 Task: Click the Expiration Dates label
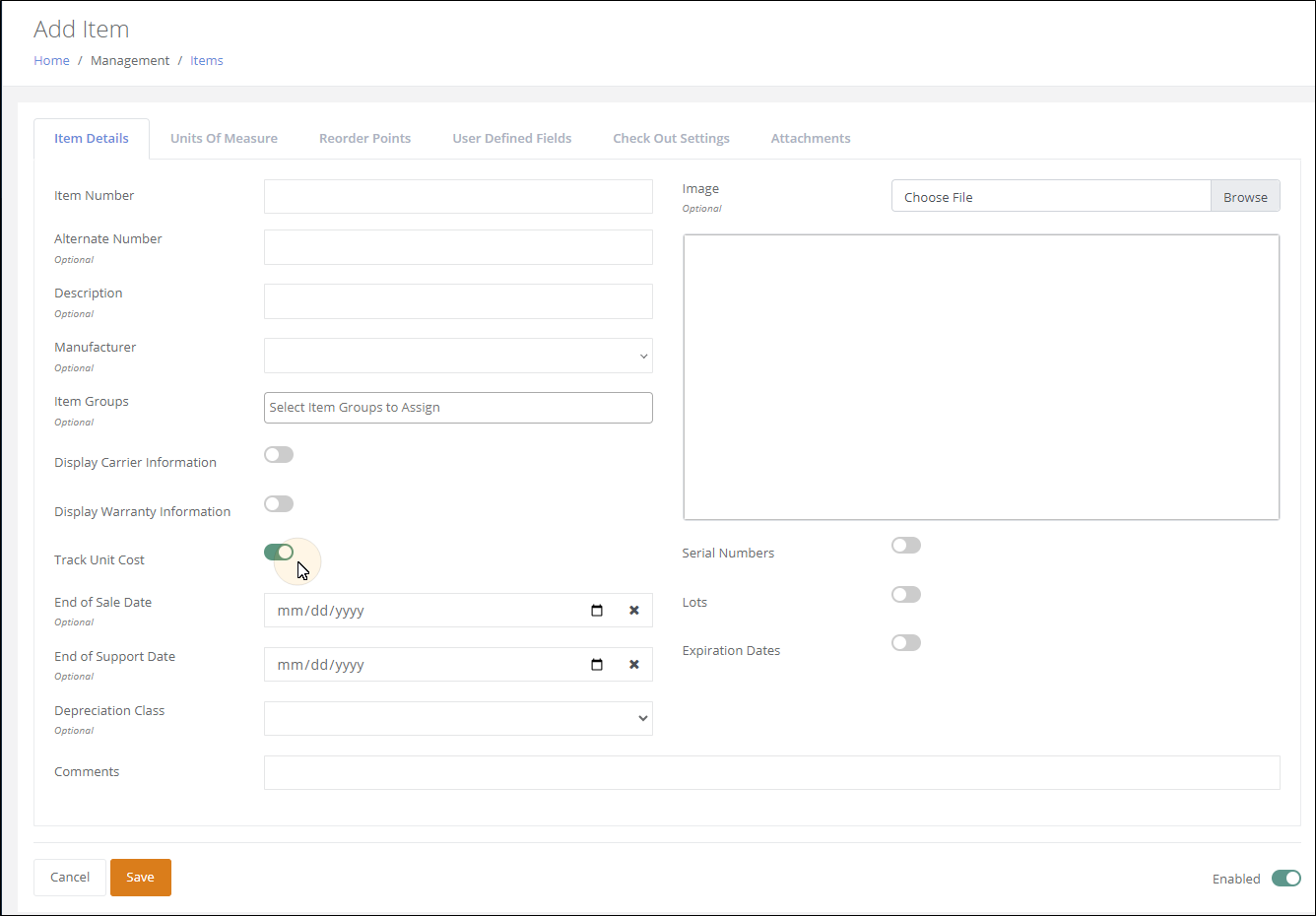(x=731, y=650)
